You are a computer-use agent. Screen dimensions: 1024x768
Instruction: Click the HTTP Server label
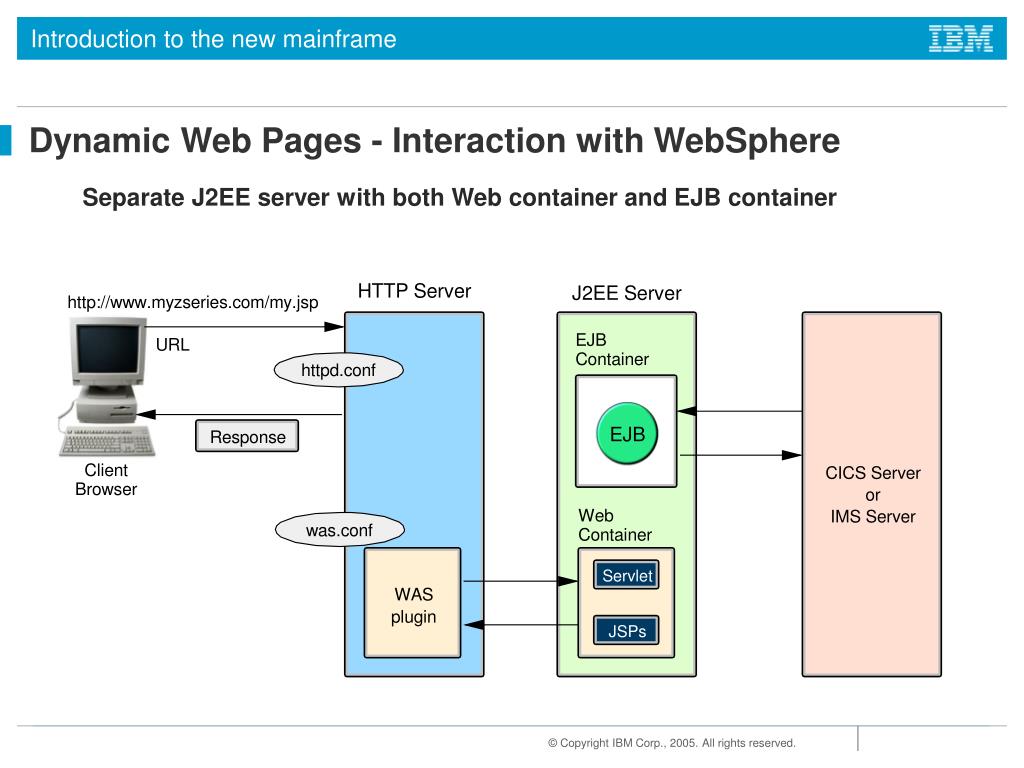click(414, 291)
